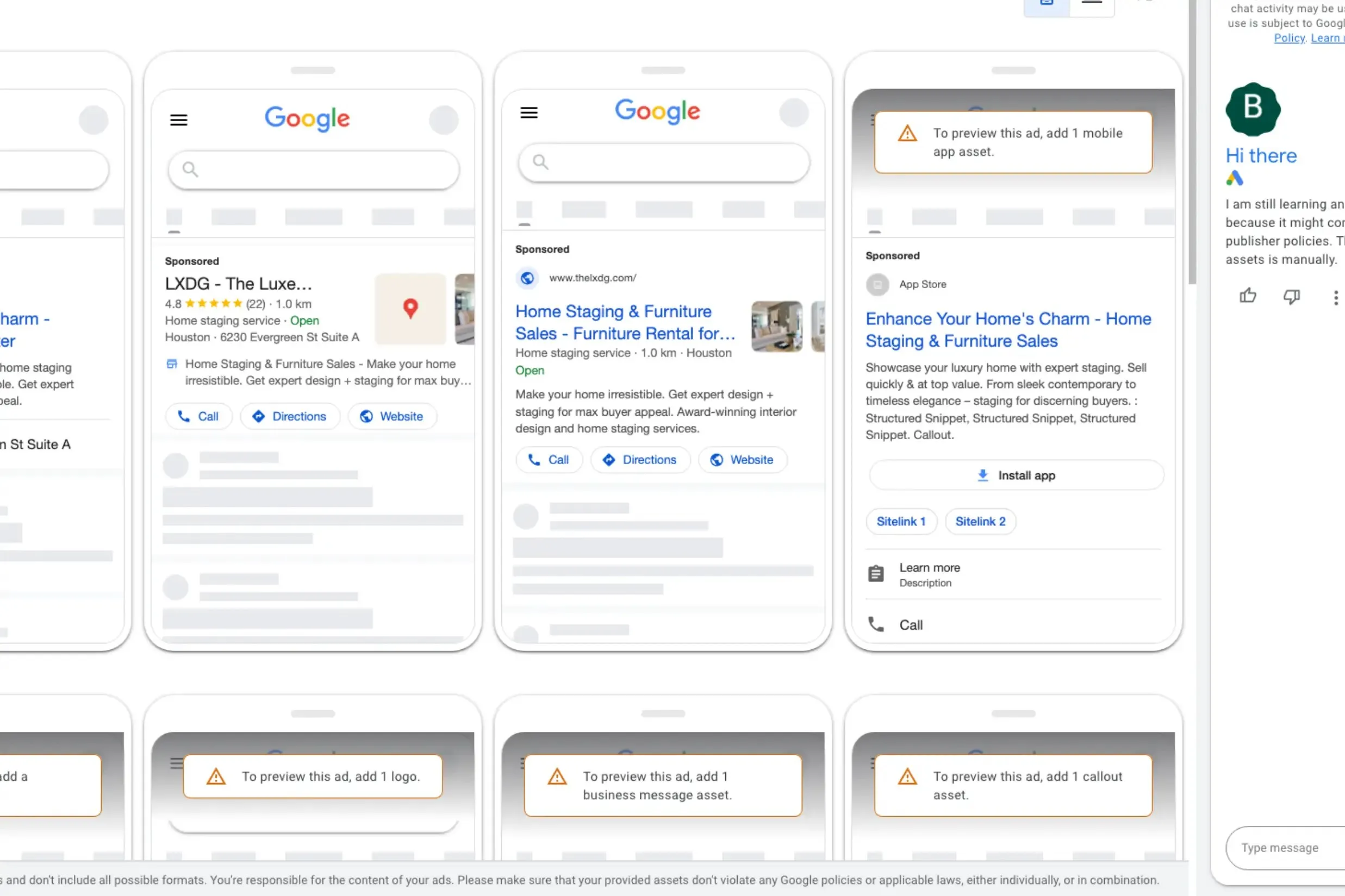Click thumbs down on chat reply
Image resolution: width=1345 pixels, height=896 pixels.
[1292, 296]
